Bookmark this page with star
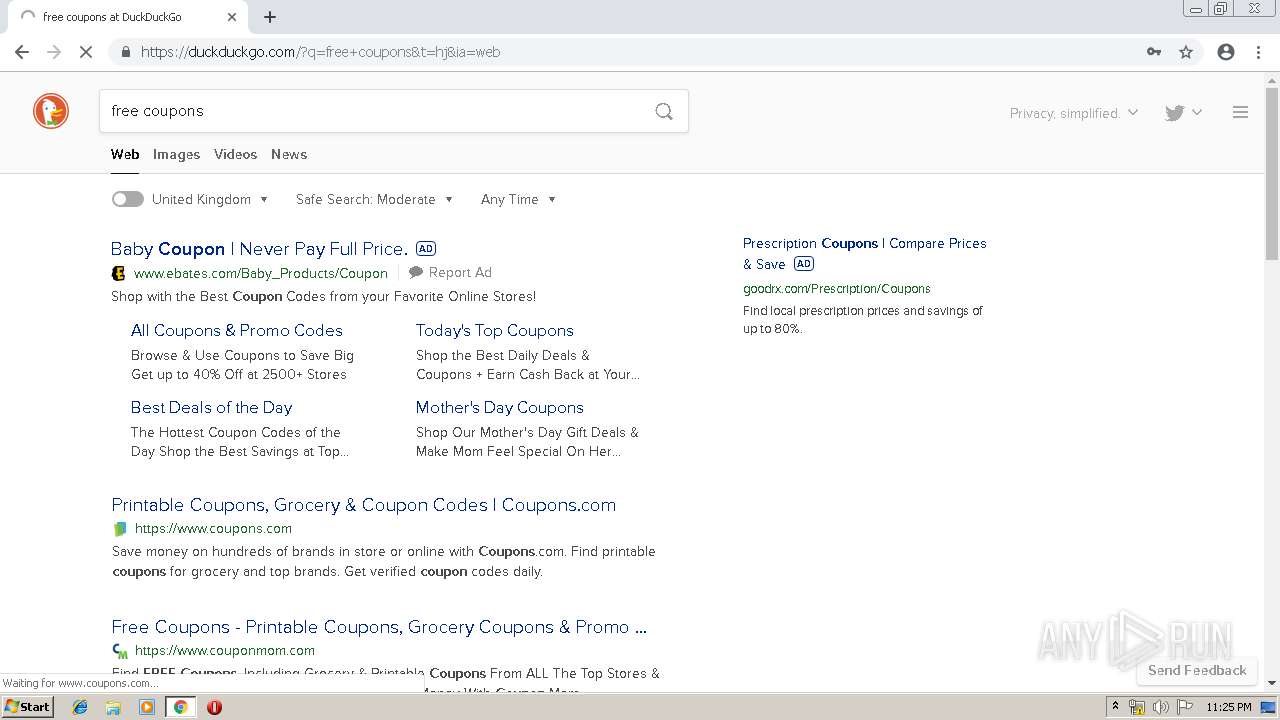This screenshot has width=1280, height=720. (1186, 52)
